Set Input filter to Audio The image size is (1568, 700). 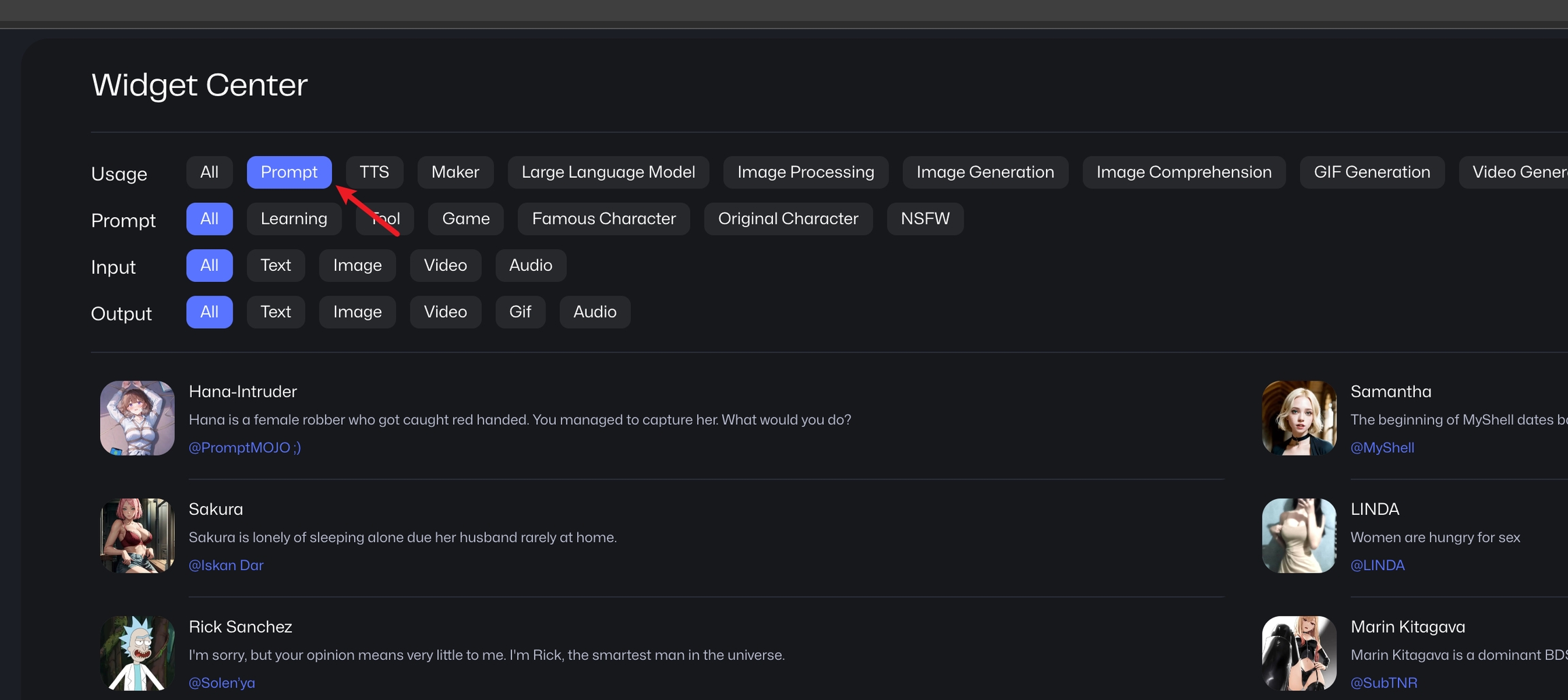530,265
